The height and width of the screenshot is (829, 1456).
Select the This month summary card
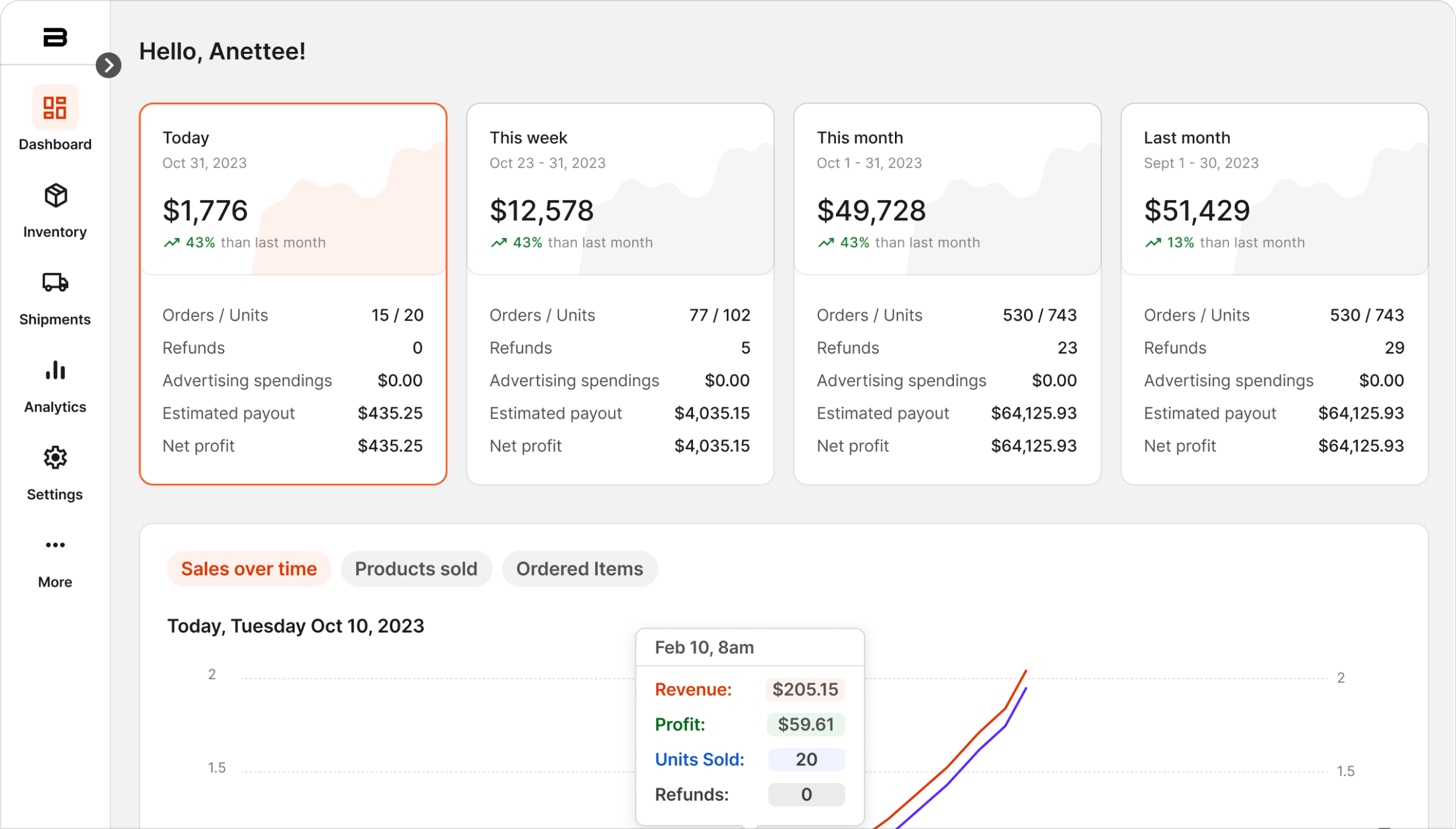click(x=947, y=294)
